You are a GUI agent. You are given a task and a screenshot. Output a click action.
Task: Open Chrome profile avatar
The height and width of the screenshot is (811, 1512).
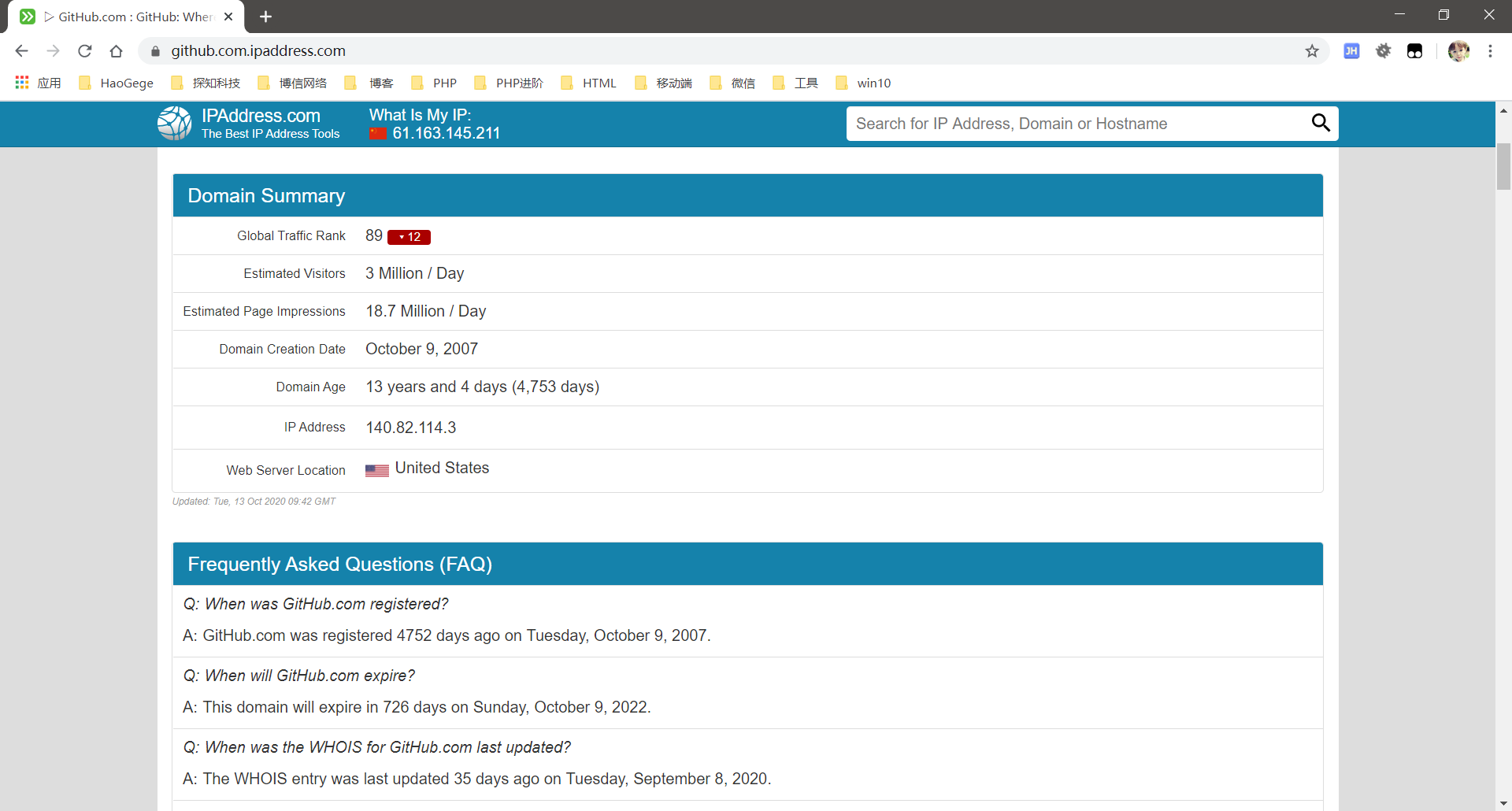[1458, 51]
